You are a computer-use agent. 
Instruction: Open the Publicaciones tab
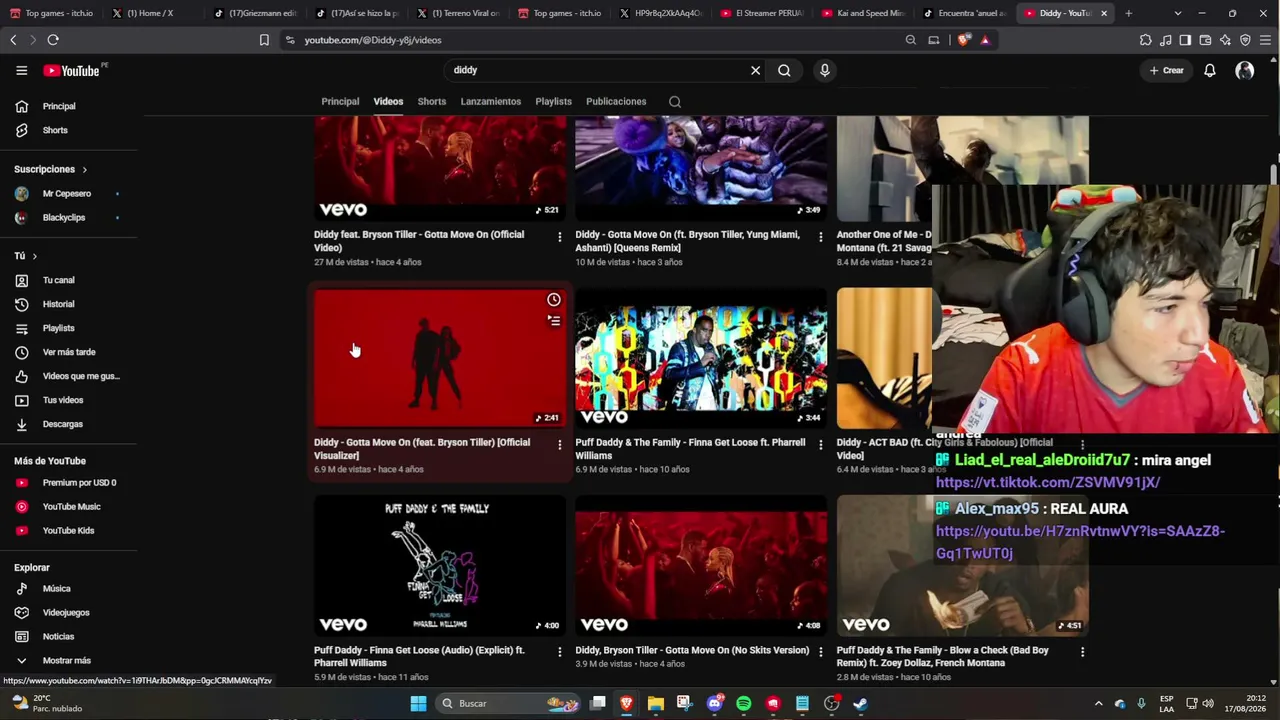point(616,101)
